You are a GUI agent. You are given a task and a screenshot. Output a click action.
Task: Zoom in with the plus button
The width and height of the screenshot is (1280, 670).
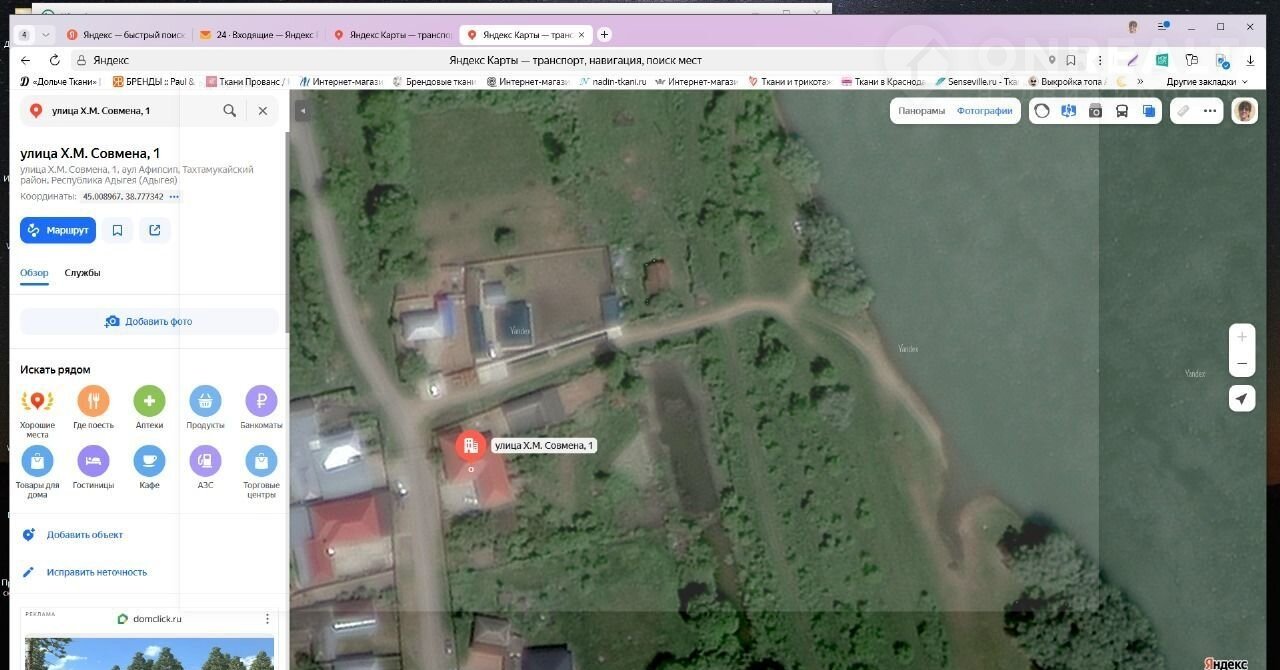click(x=1242, y=337)
